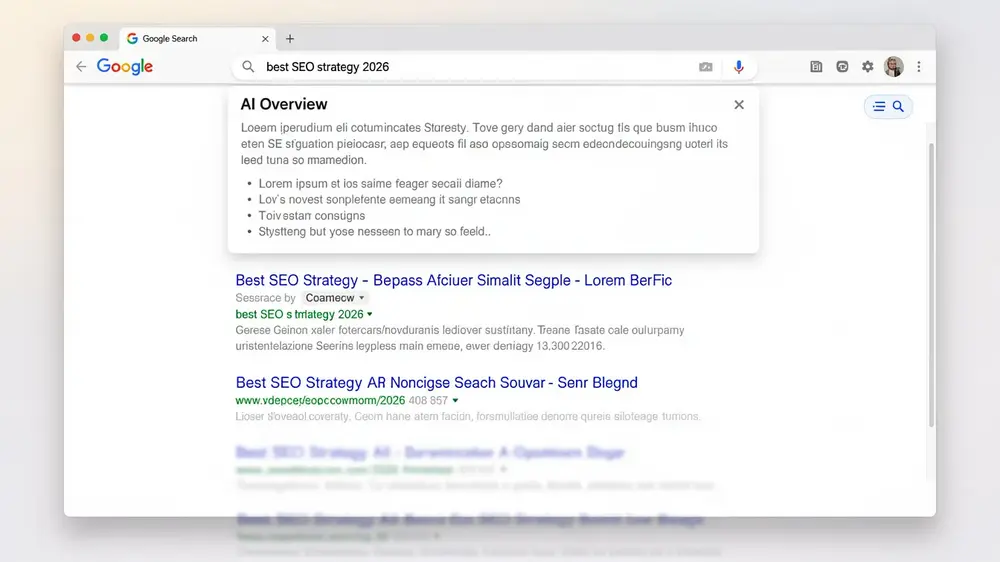Viewport: 1000px width, 562px height.
Task: Click the back arrow beside Google logo
Action: click(81, 66)
